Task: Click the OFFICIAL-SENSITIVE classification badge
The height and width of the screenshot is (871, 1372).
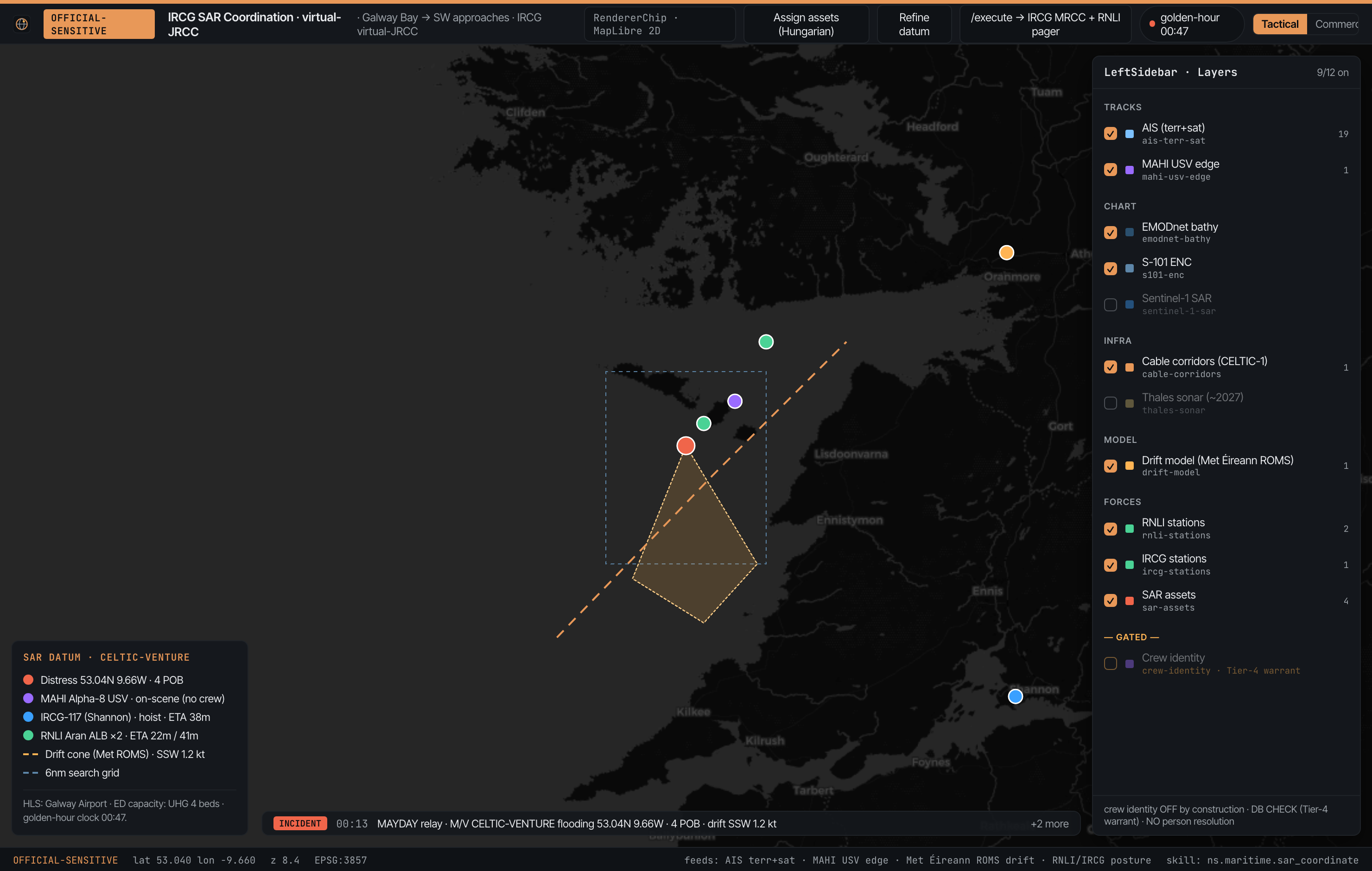Action: [x=99, y=25]
